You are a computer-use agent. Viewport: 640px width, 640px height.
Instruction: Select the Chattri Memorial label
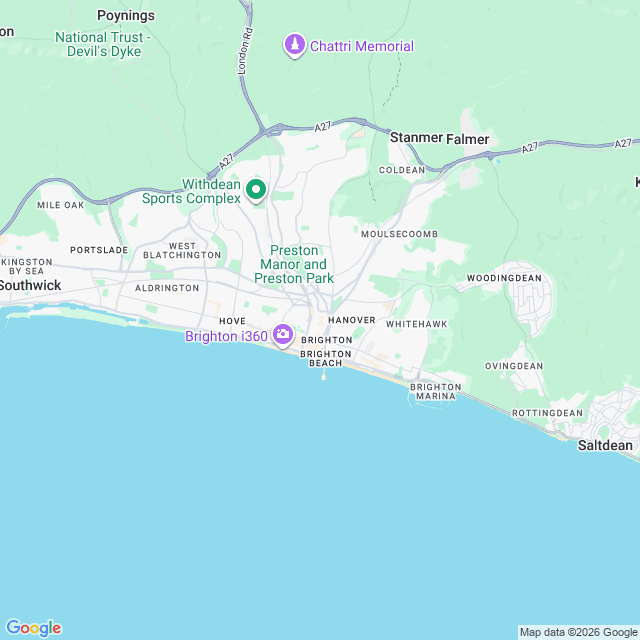[x=362, y=46]
